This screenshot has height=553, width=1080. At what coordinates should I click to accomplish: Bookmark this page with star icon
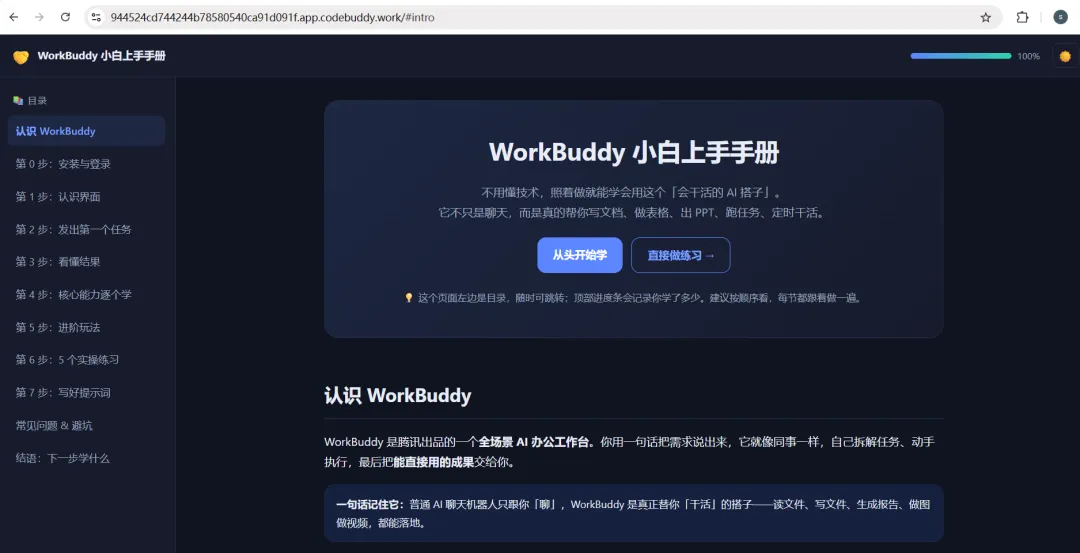[x=986, y=17]
